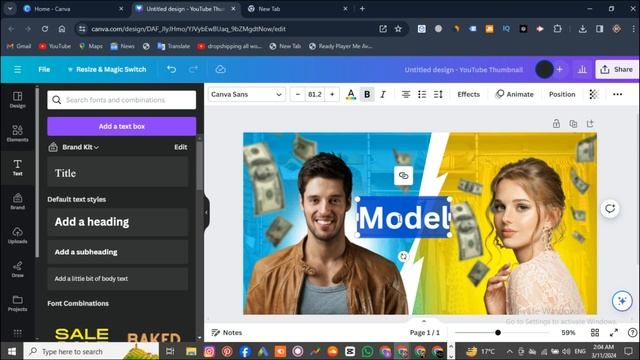Add a little bit of body text
Image resolution: width=640 pixels, height=360 pixels.
pyautogui.click(x=118, y=279)
